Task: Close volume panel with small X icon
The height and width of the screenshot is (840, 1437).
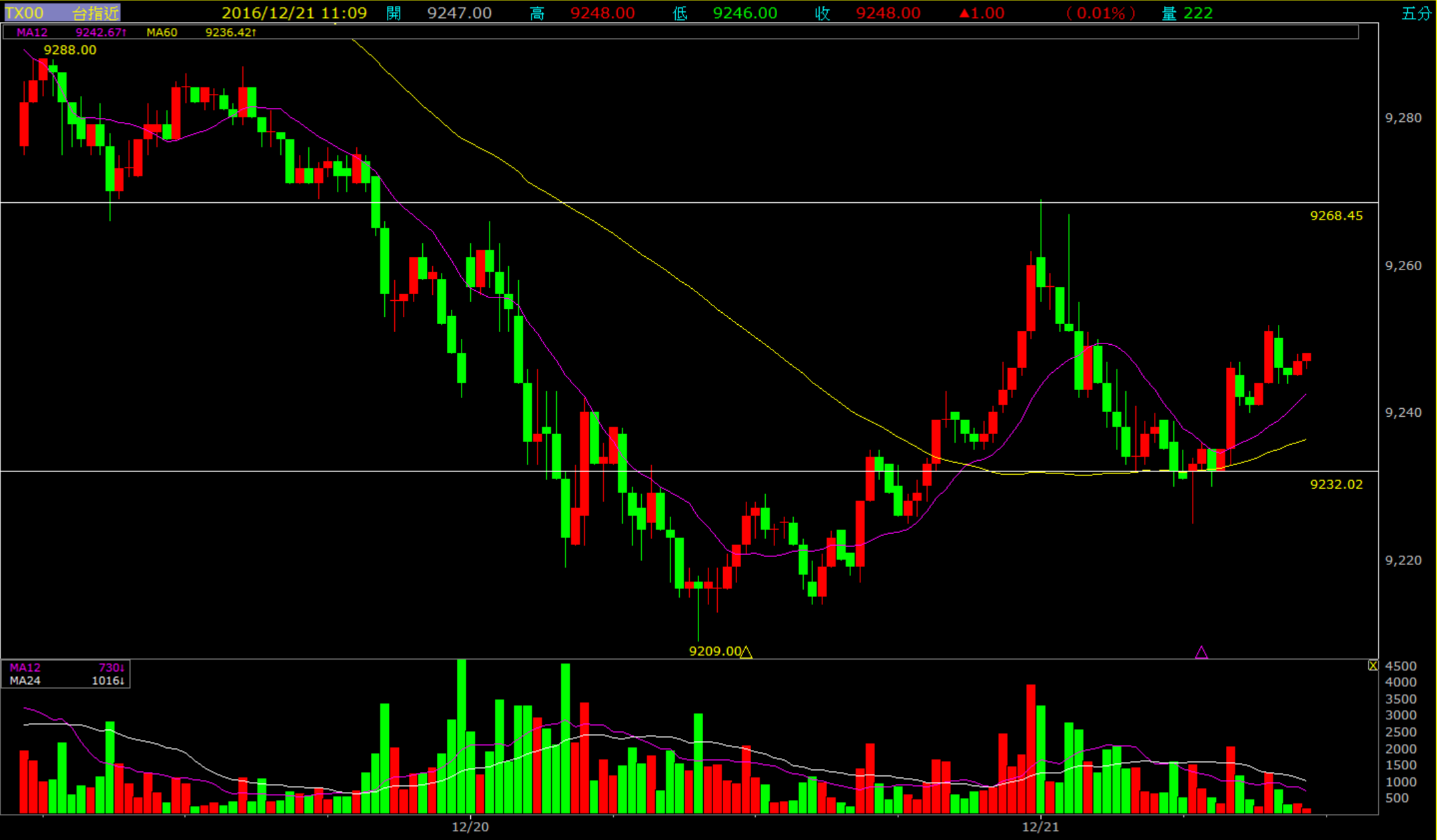Action: click(1373, 666)
